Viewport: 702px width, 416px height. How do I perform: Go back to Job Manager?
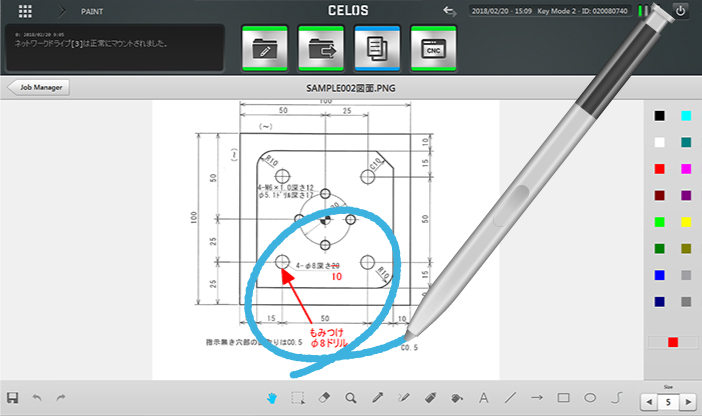pyautogui.click(x=39, y=87)
